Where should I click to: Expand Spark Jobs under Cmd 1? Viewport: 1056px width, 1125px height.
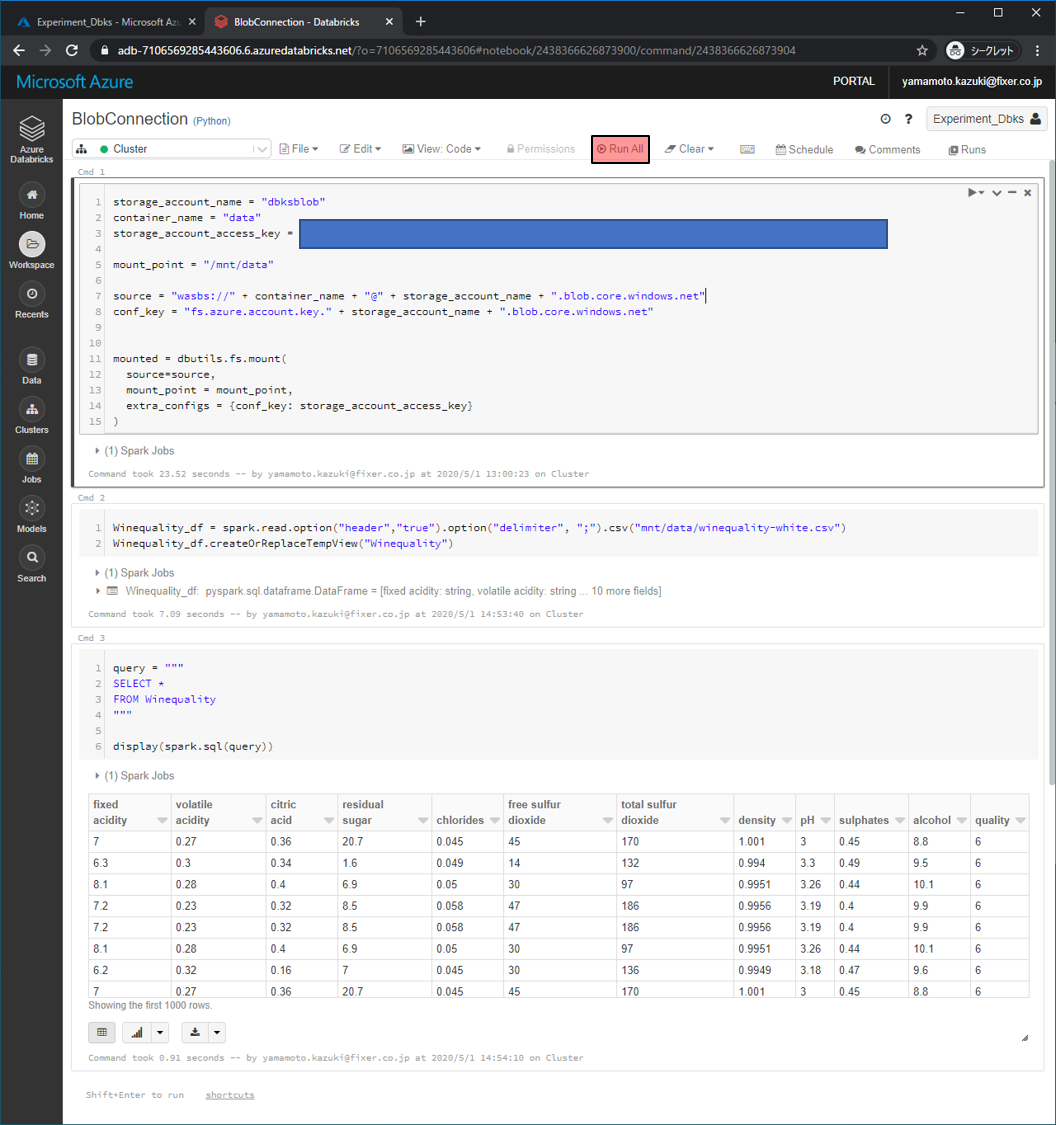click(97, 451)
